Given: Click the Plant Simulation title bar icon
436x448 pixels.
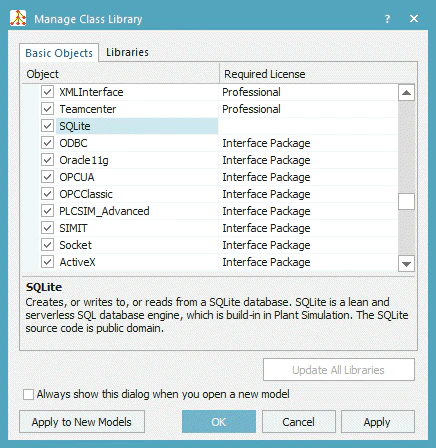Looking at the screenshot, I should click(x=18, y=18).
